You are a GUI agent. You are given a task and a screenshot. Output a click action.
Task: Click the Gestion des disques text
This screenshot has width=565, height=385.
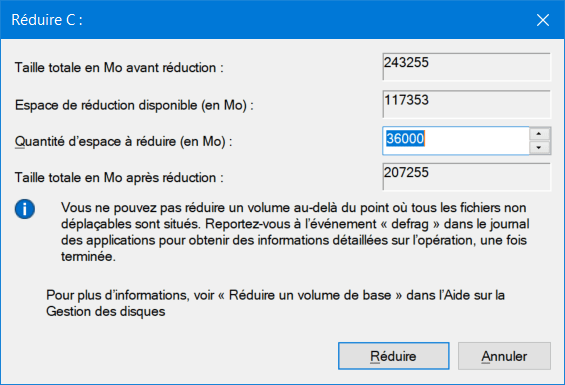click(x=106, y=311)
